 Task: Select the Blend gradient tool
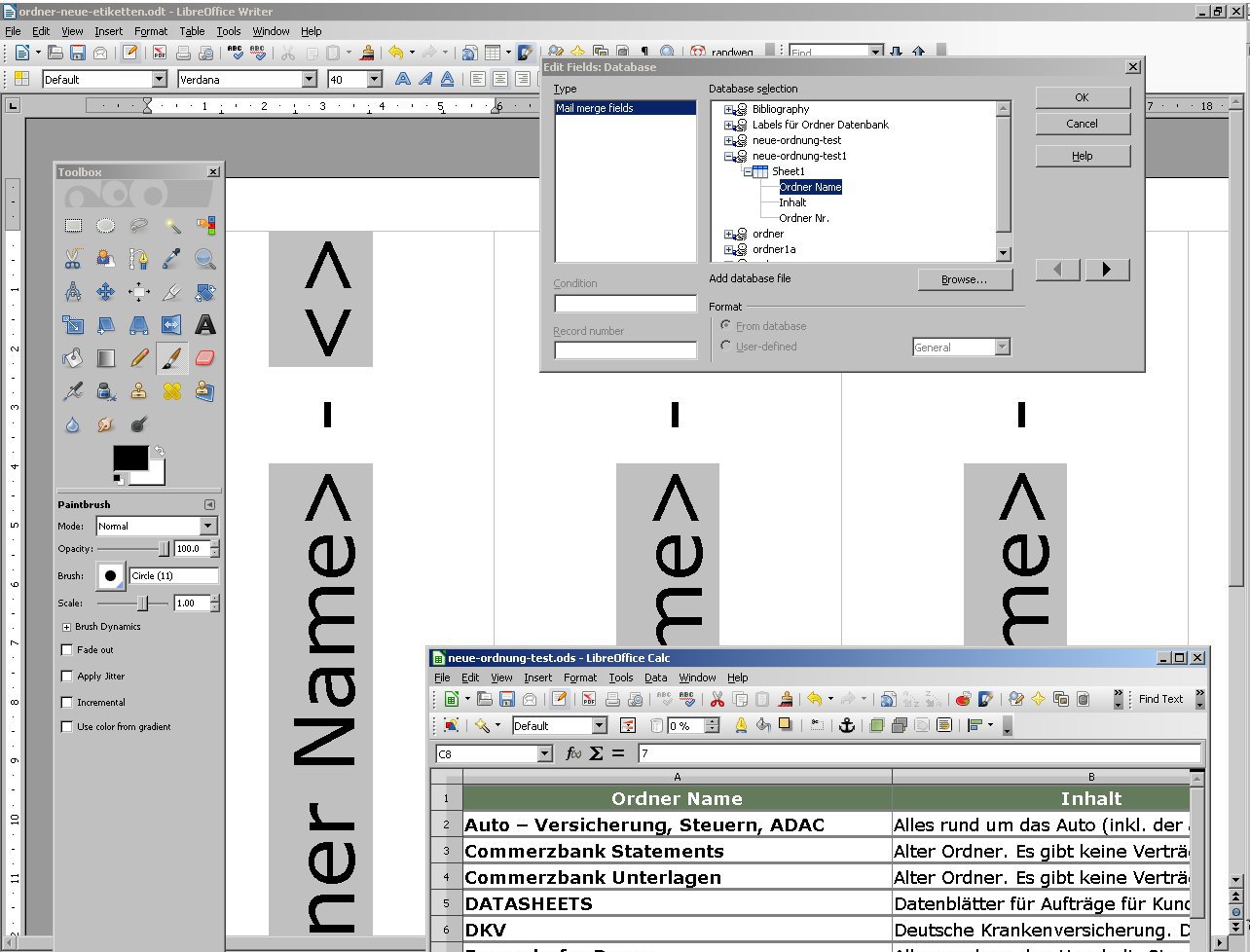click(x=106, y=358)
